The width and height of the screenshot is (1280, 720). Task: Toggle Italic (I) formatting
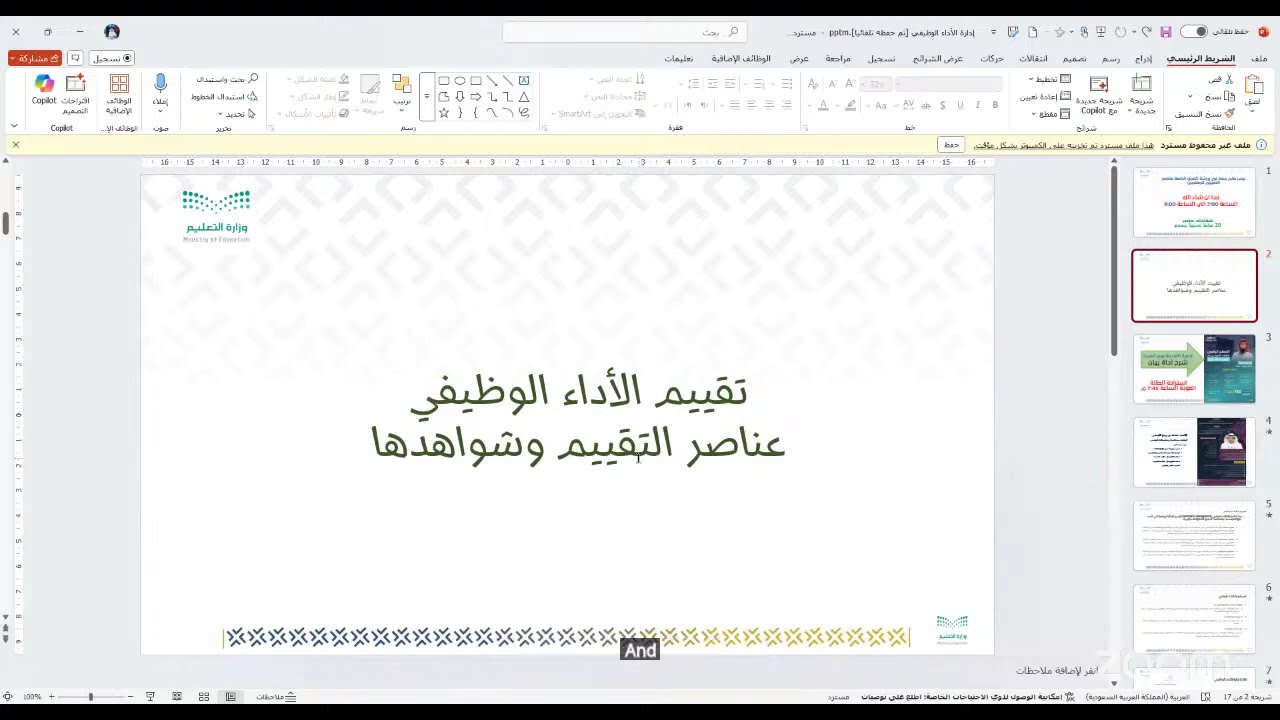977,105
